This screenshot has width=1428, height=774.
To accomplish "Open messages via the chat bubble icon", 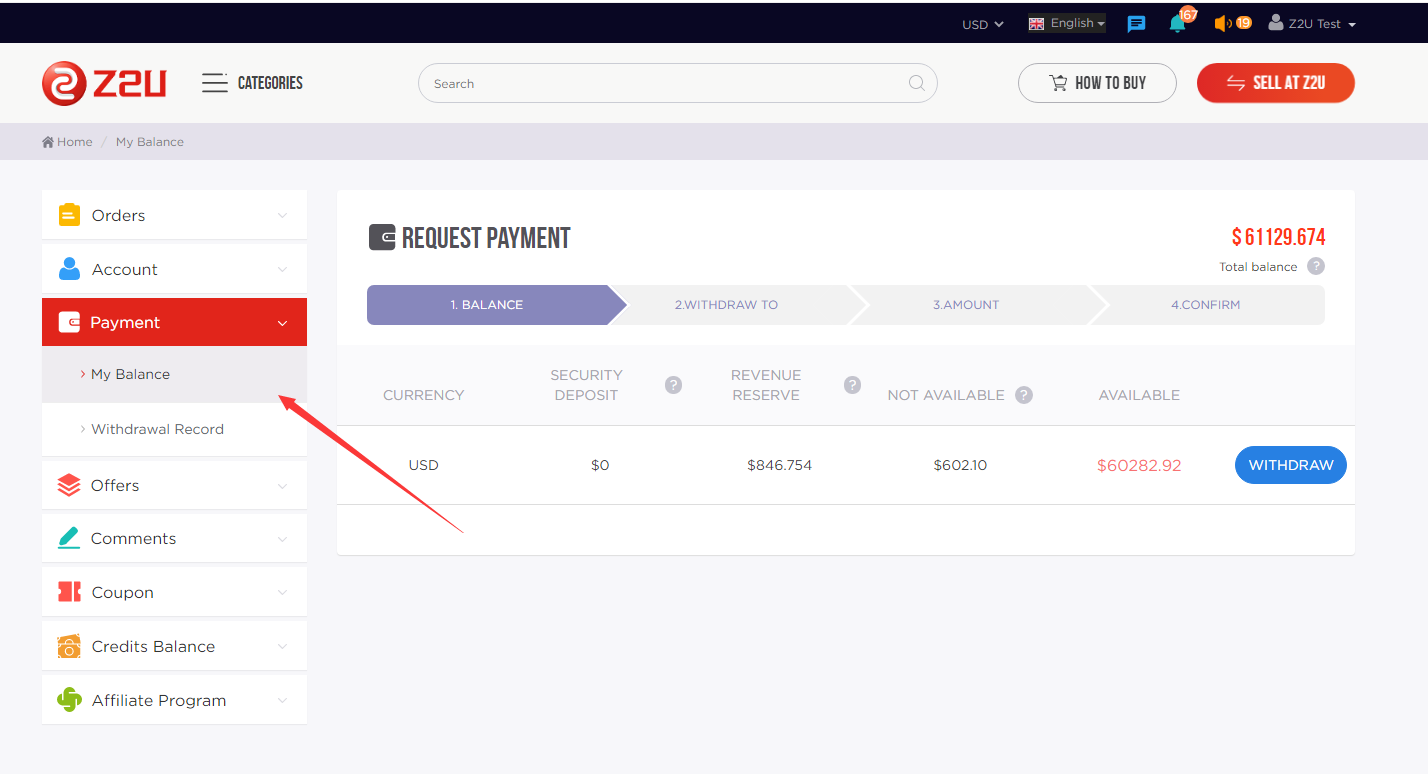I will point(1136,24).
